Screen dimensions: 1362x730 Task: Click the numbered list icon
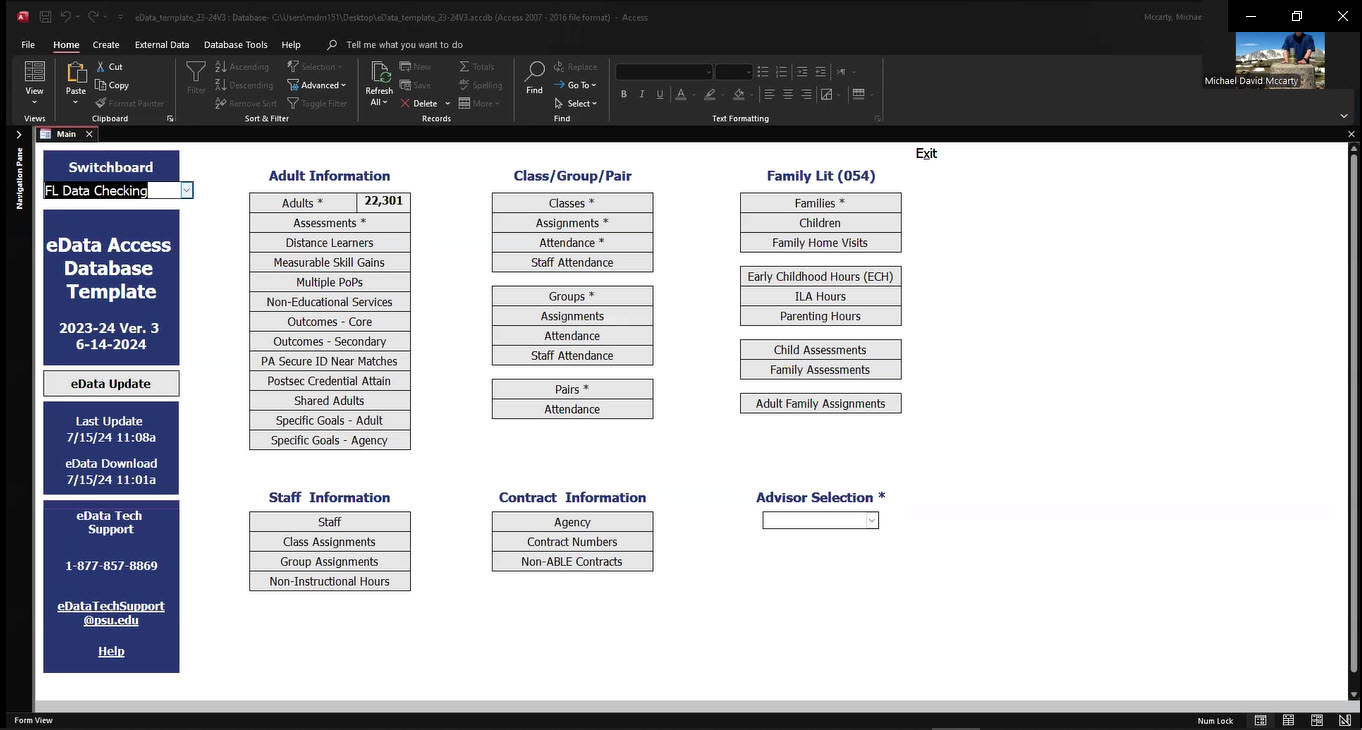[782, 72]
